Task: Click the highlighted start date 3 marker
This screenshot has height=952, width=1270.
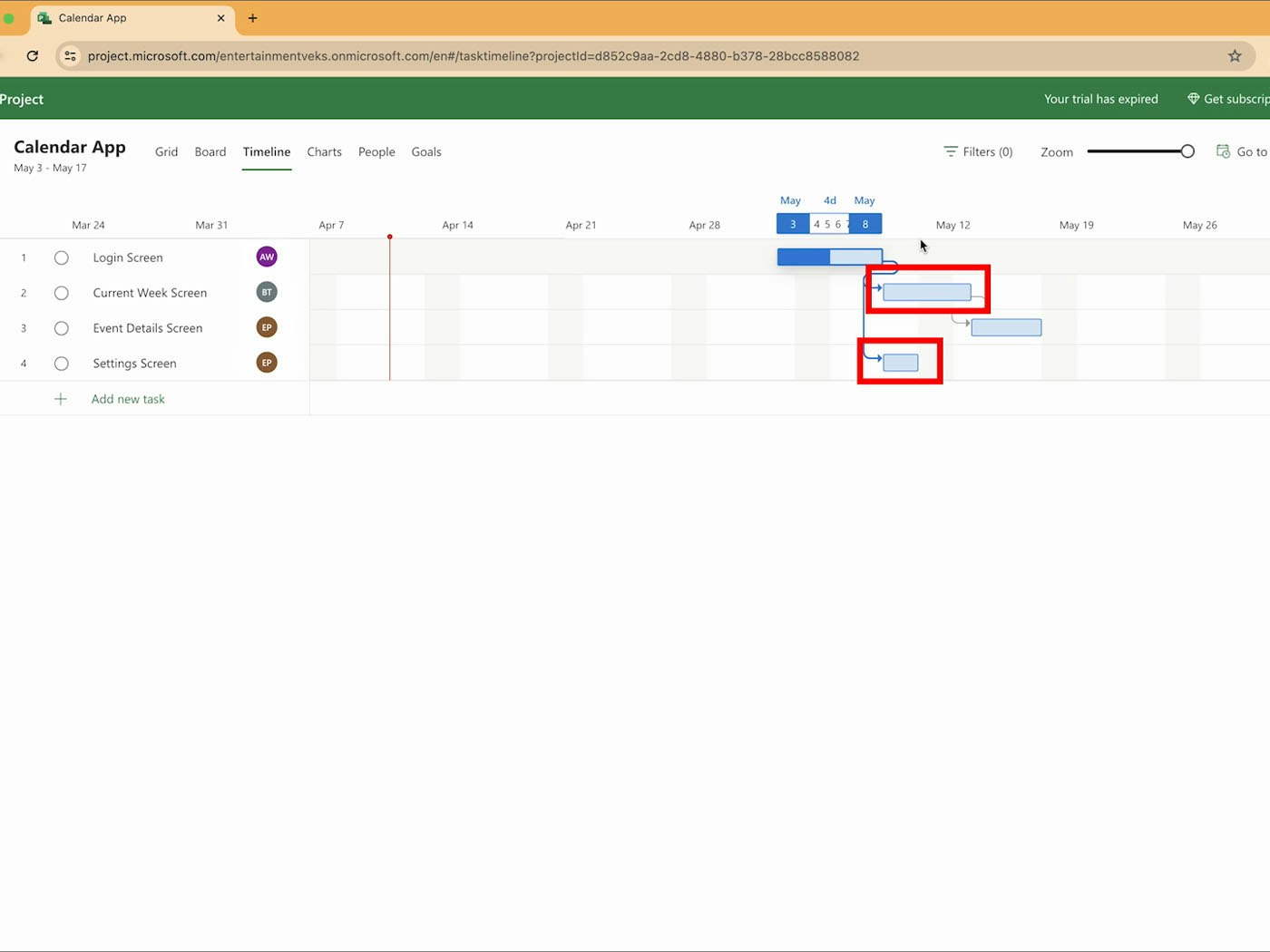Action: [x=793, y=224]
